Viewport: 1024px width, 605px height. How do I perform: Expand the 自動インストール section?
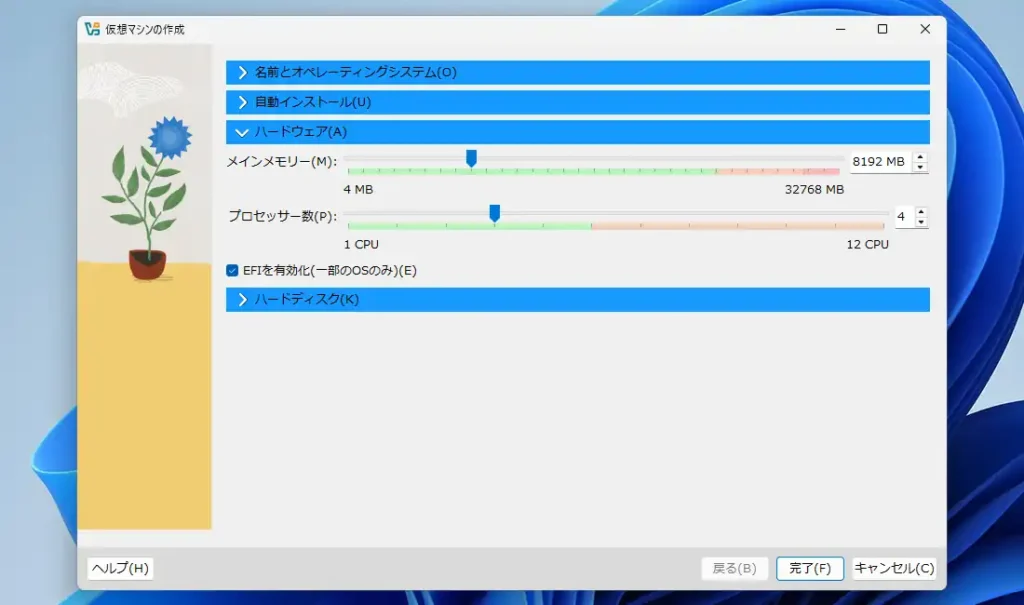[242, 102]
